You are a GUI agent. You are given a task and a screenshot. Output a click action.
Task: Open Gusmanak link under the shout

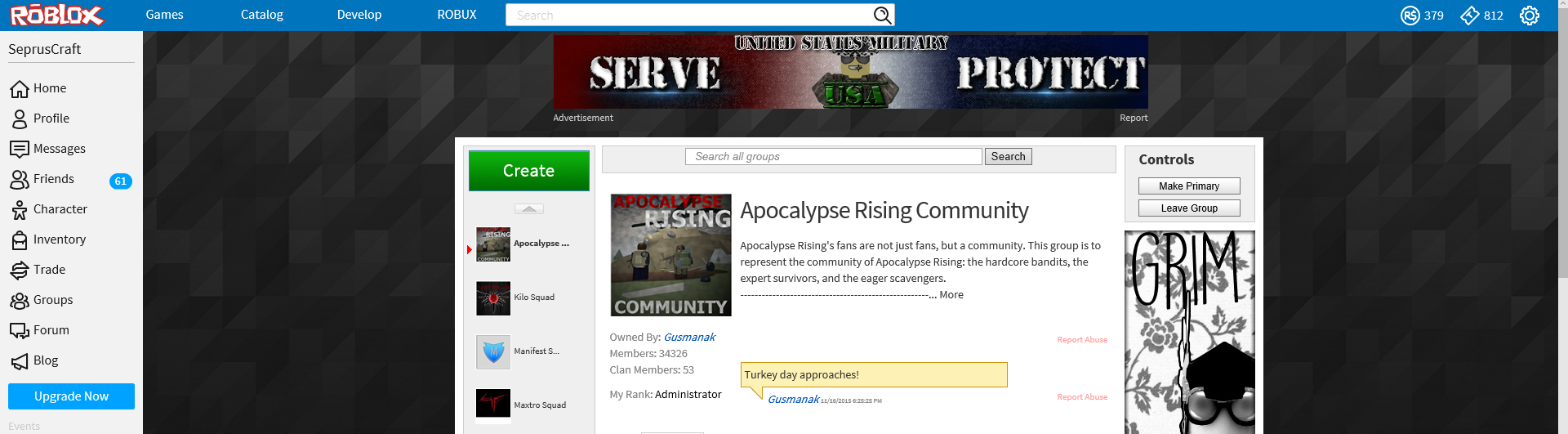[x=793, y=399]
